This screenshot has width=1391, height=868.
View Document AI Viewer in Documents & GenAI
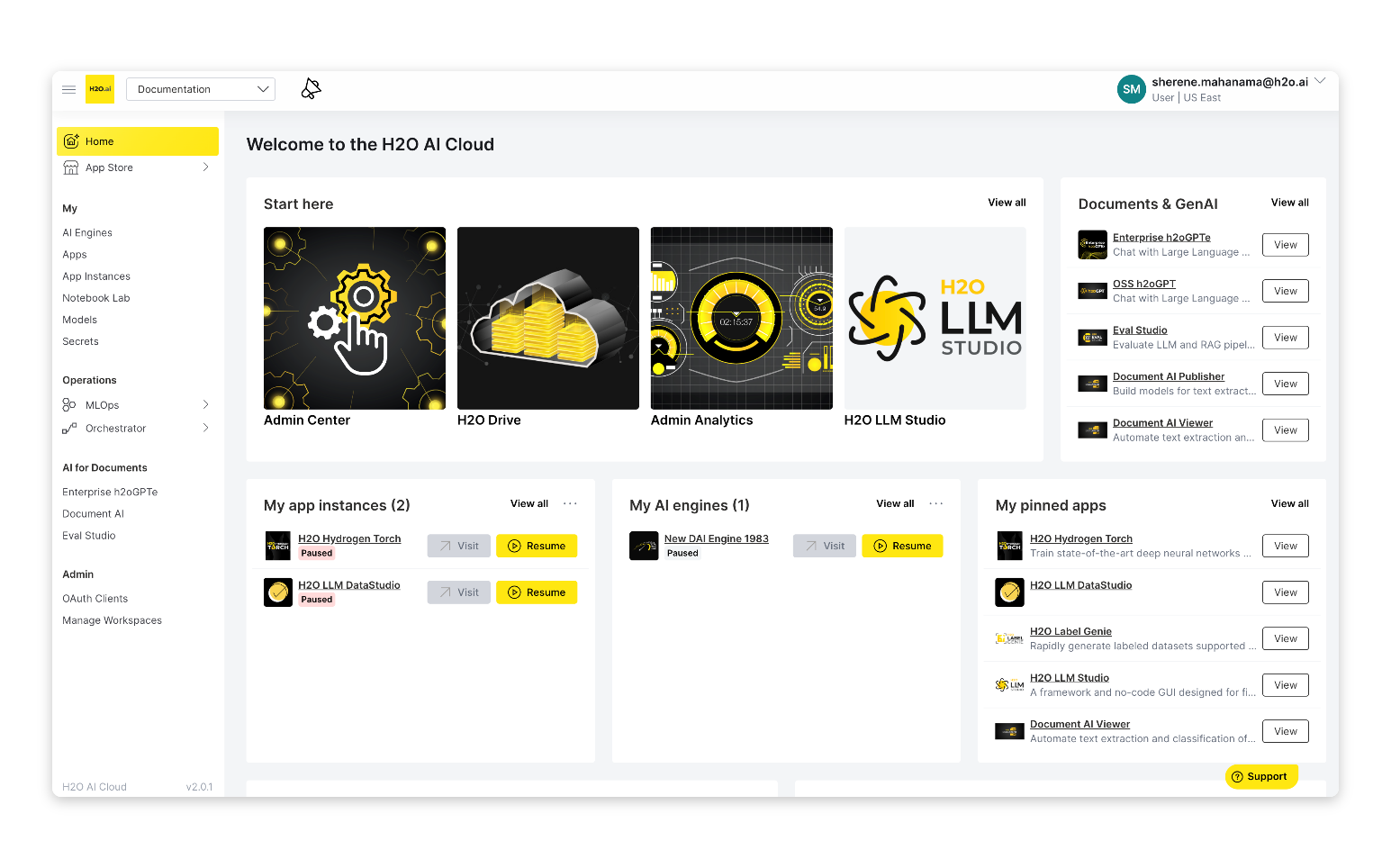point(1286,430)
